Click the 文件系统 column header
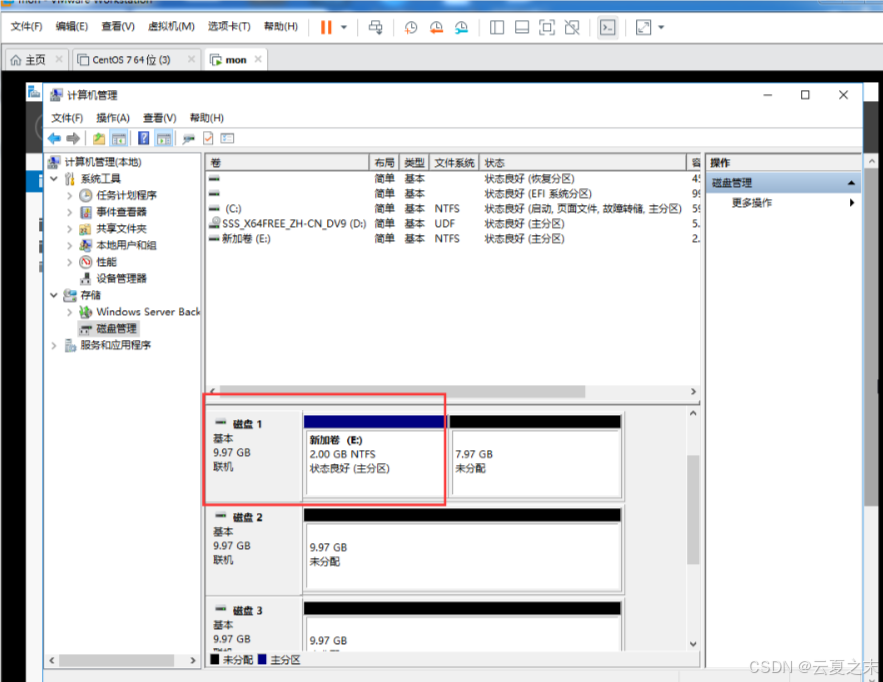 454,163
